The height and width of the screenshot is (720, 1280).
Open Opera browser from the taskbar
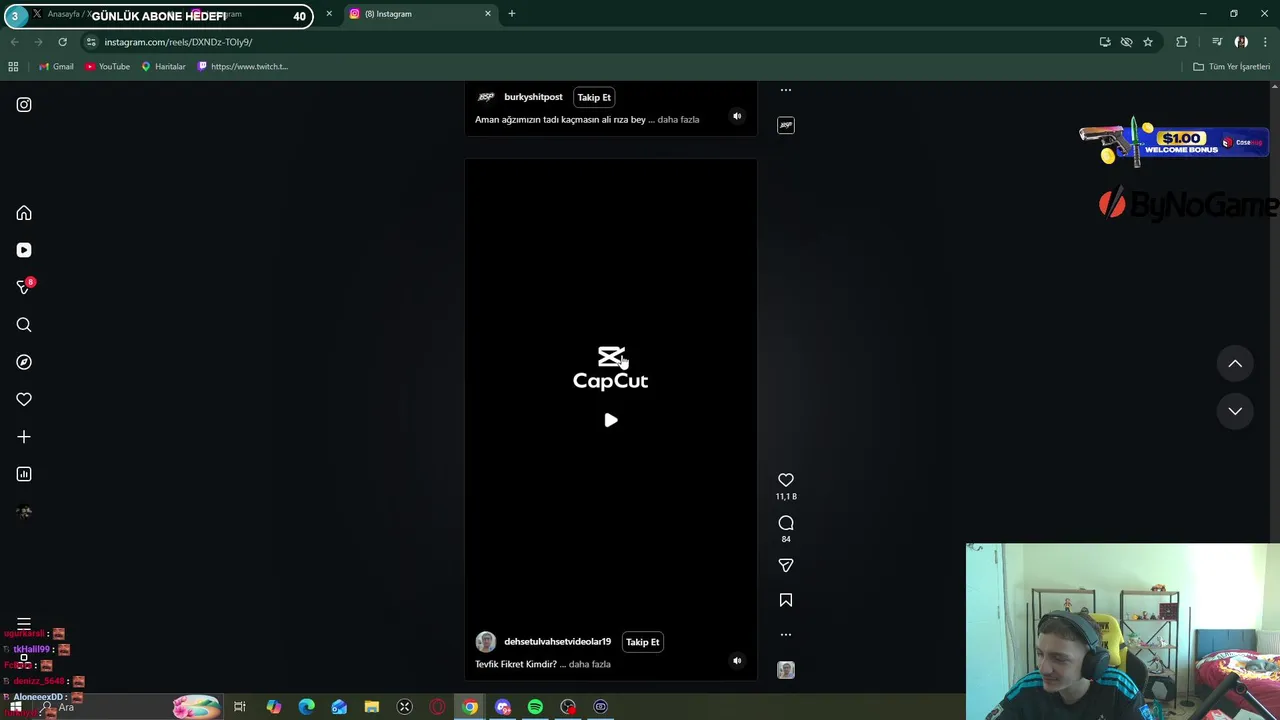coord(437,707)
